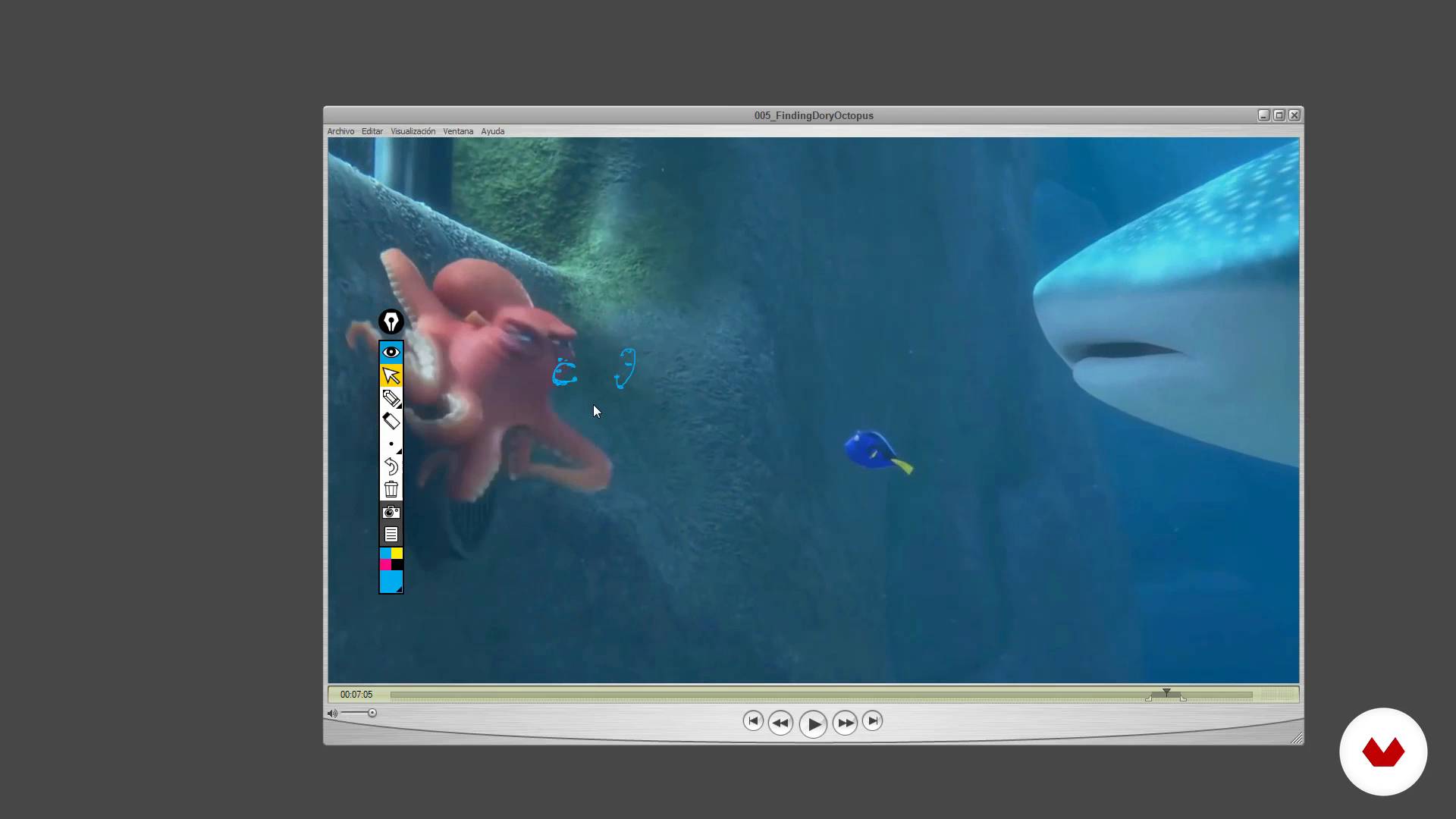Open the current blue color picker
The height and width of the screenshot is (819, 1456).
391,582
